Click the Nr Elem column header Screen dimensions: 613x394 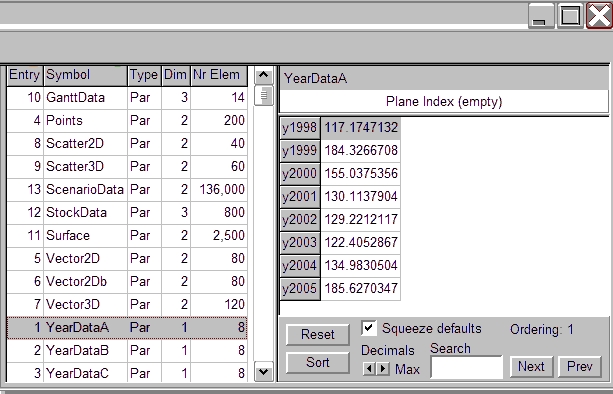[219, 75]
